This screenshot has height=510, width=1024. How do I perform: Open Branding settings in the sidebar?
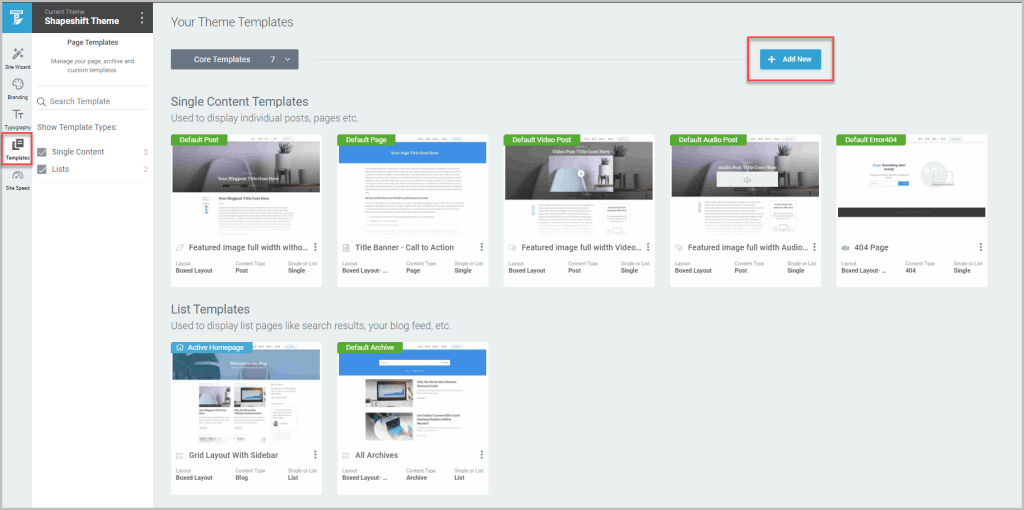click(x=17, y=88)
